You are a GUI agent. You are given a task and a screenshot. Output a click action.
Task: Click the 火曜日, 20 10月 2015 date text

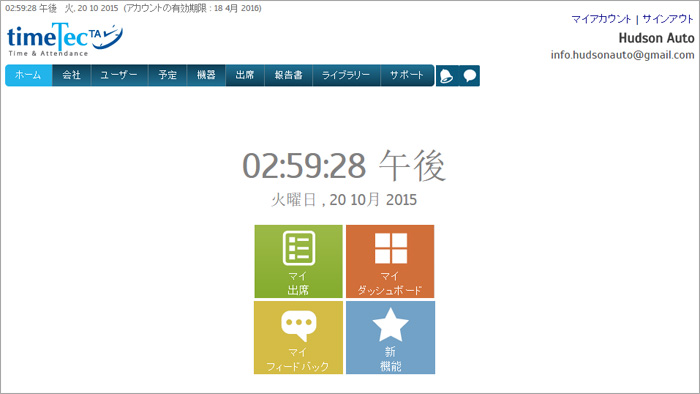point(344,199)
